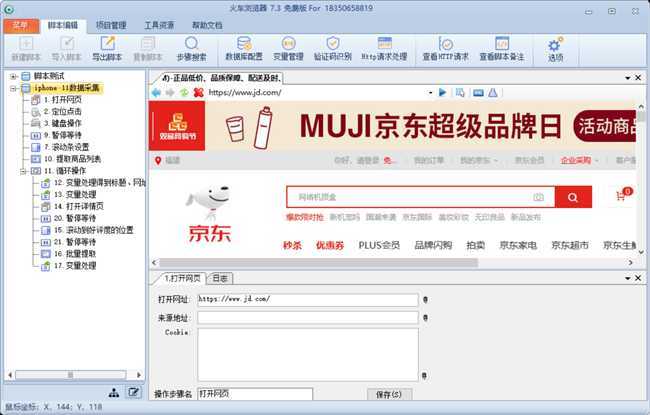The image size is (650, 415).
Task: Open the browser panel tab list dropdown arrow
Action: pos(628,78)
